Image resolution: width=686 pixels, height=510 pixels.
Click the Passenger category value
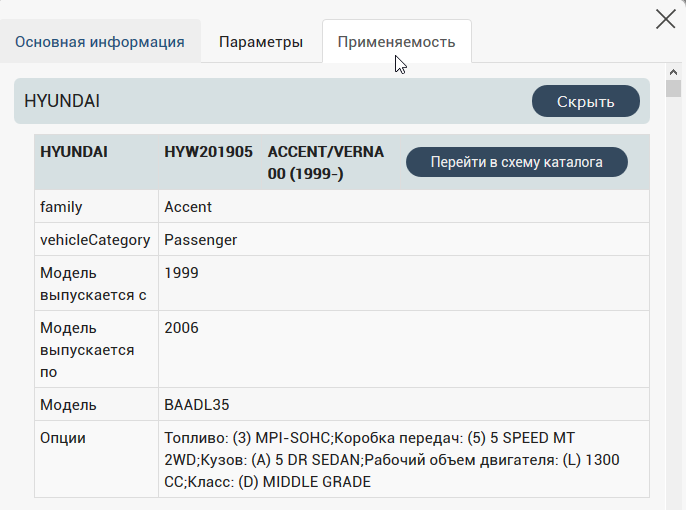point(200,240)
